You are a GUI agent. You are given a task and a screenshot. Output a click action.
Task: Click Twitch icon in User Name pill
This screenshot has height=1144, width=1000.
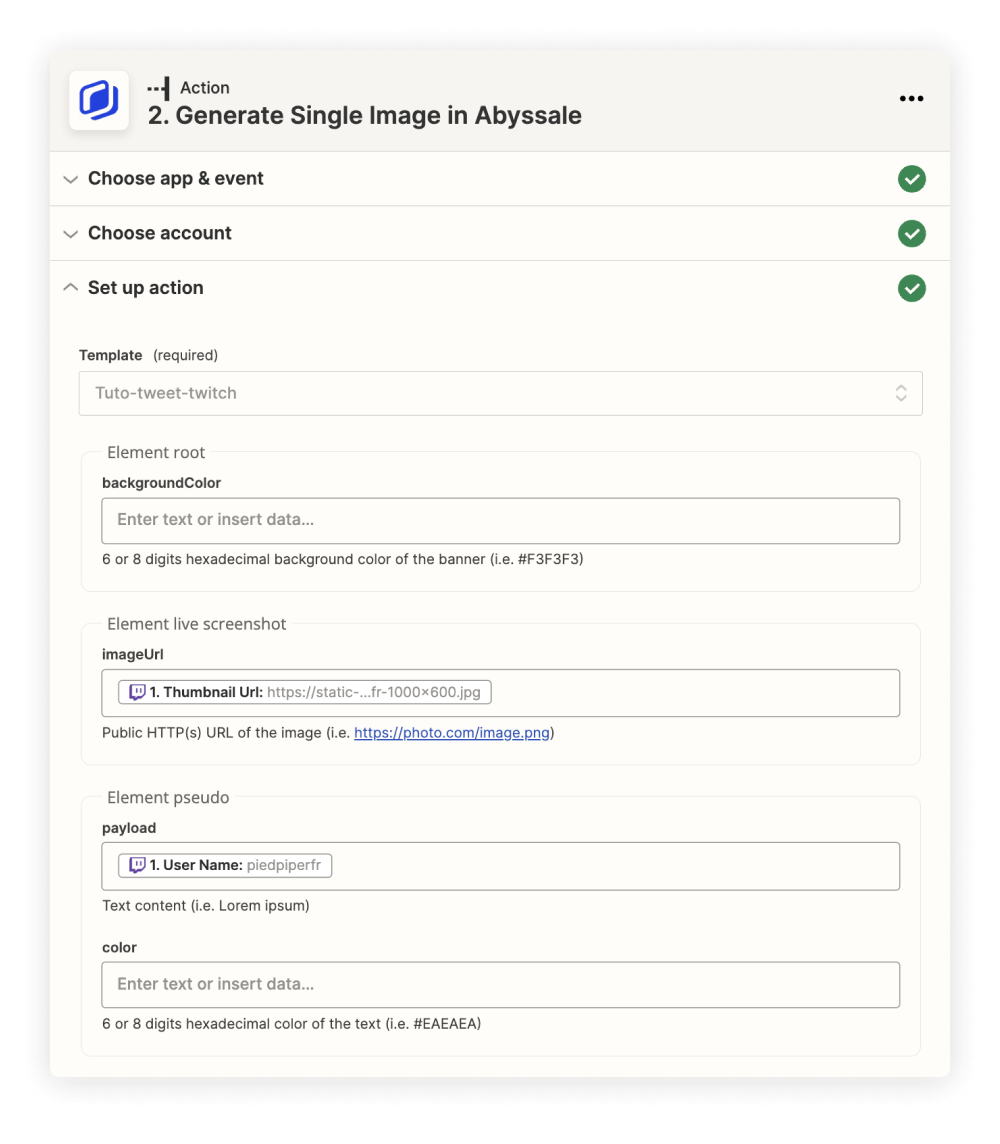pyautogui.click(x=137, y=865)
